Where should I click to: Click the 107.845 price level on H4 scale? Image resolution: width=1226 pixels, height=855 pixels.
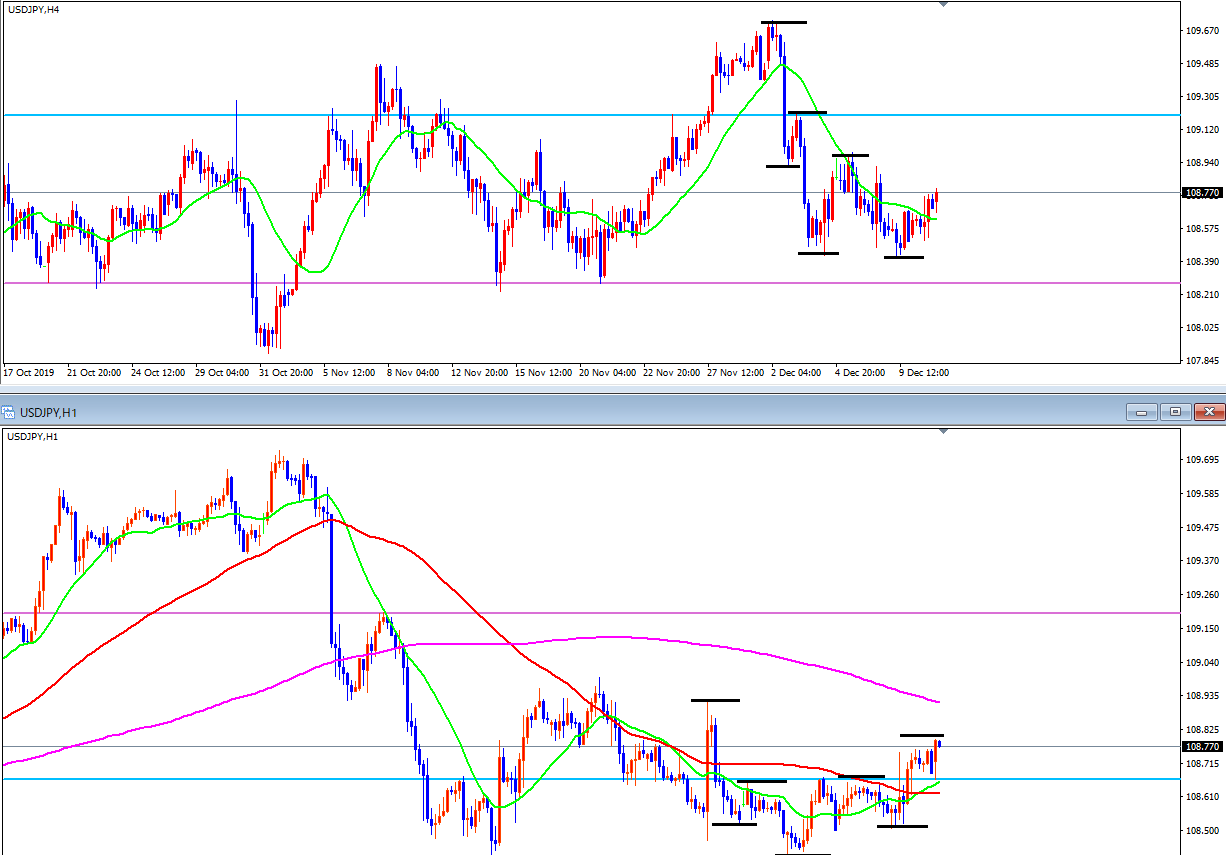click(1201, 361)
